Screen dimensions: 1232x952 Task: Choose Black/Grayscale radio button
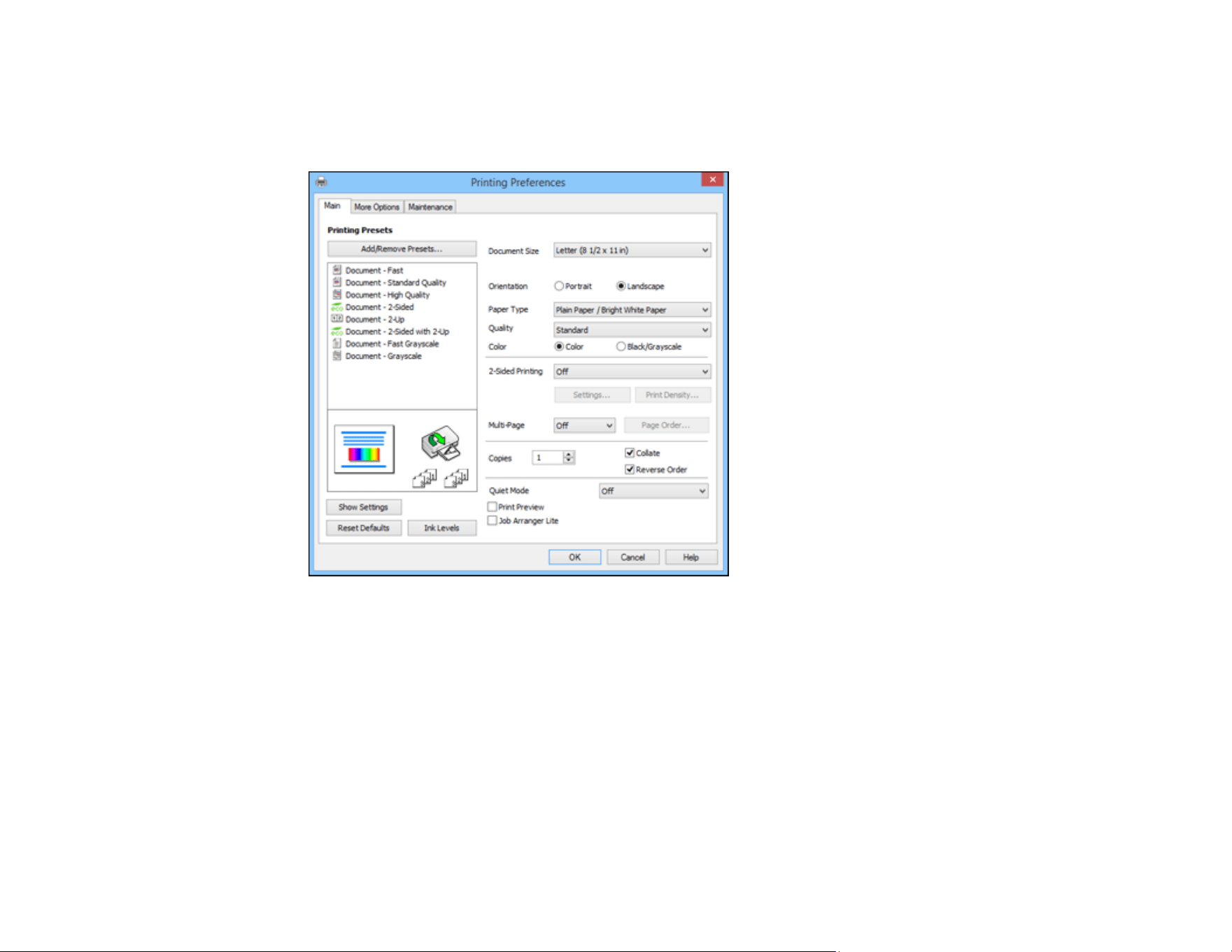(x=621, y=346)
